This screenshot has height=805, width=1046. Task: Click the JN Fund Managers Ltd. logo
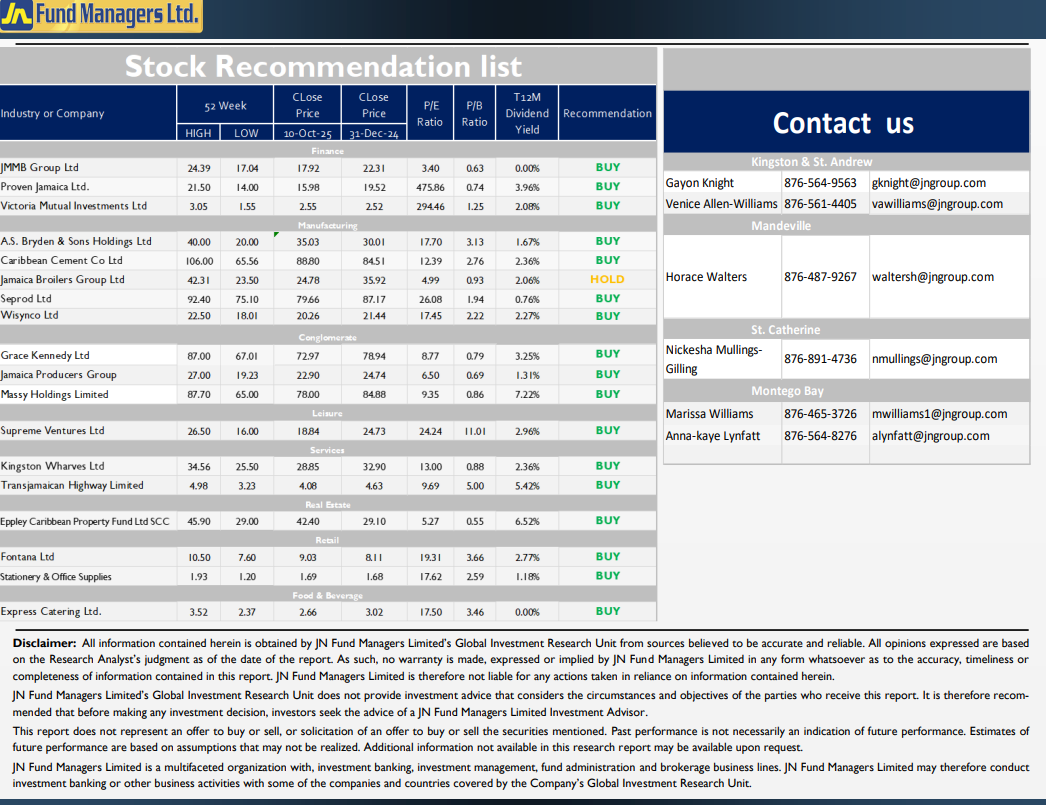(101, 16)
